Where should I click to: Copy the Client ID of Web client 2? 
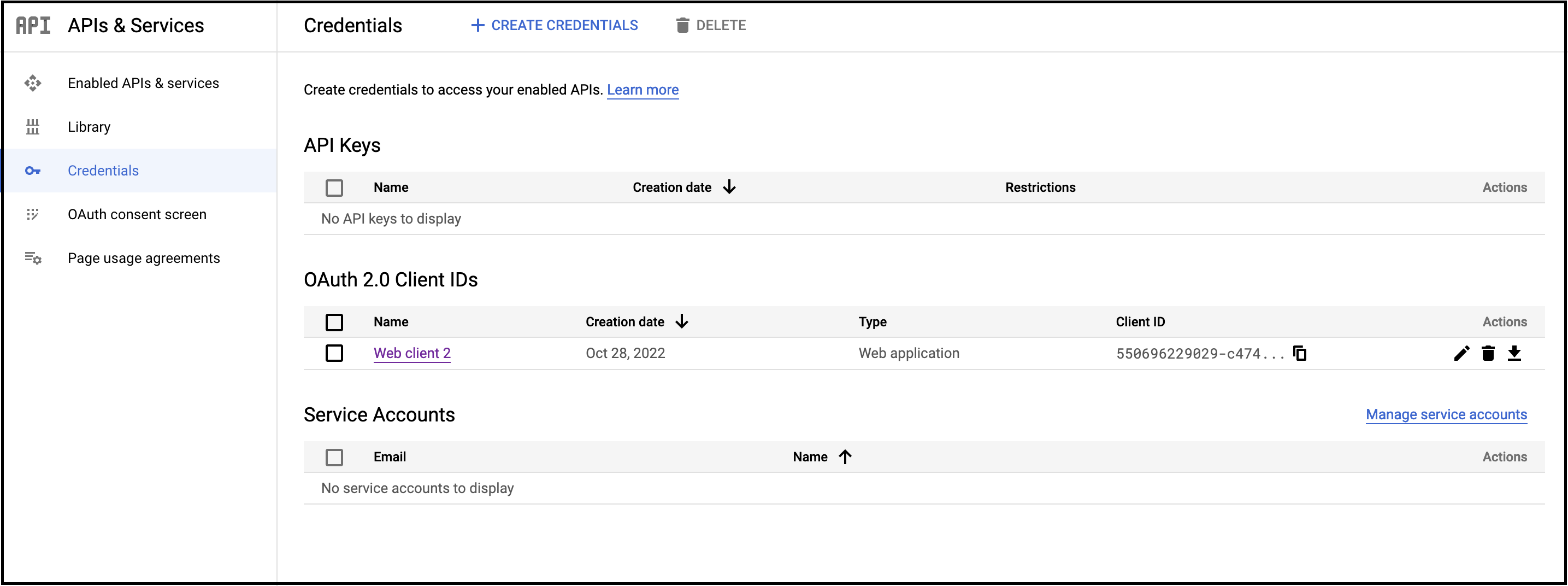click(x=1300, y=353)
